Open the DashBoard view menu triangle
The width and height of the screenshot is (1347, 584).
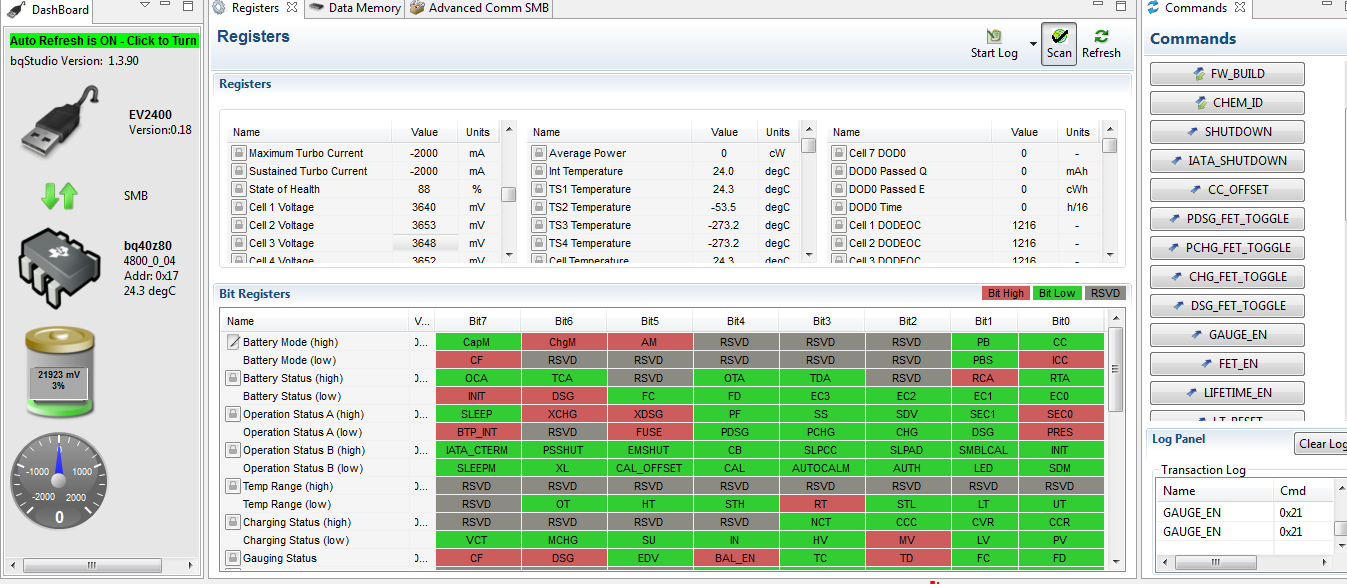tap(145, 6)
